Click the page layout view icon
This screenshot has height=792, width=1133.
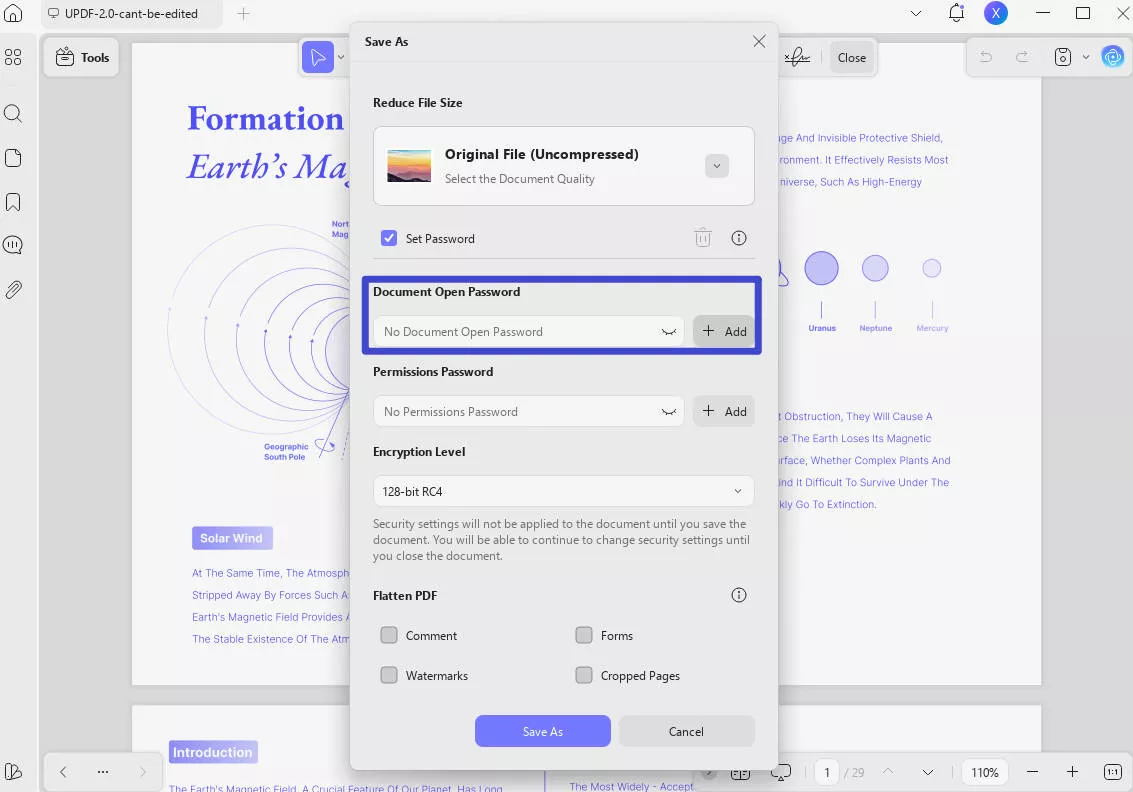tap(740, 773)
